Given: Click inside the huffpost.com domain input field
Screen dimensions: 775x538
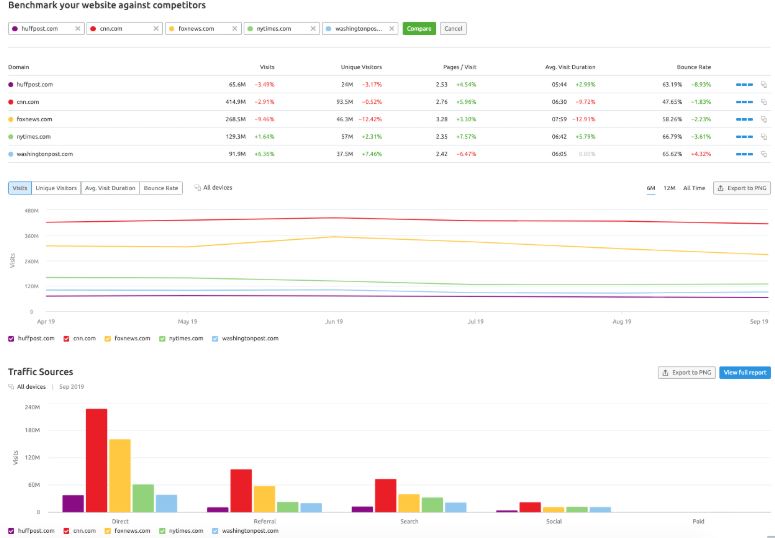Looking at the screenshot, I should coord(46,29).
